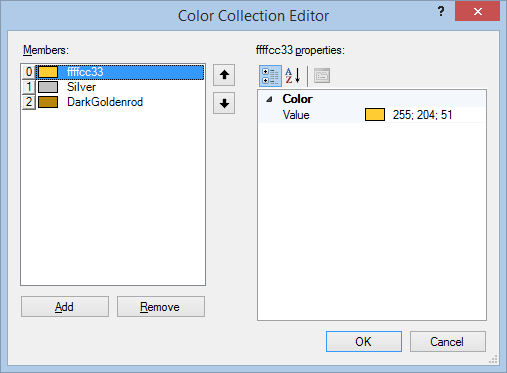
Task: Collapse the Color category in the property grid
Action: 269,99
